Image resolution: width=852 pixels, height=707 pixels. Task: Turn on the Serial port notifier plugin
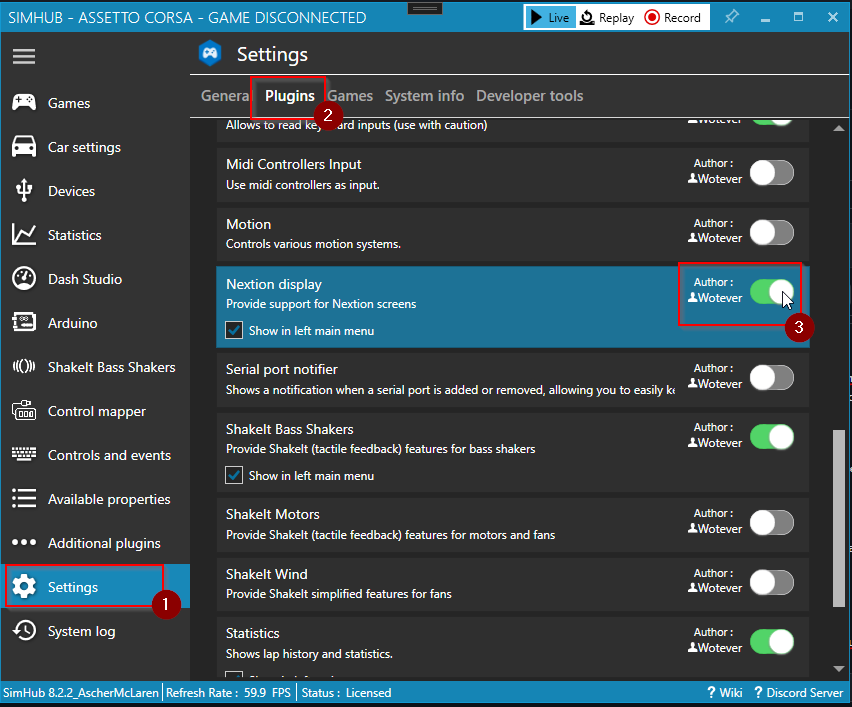[x=771, y=377]
